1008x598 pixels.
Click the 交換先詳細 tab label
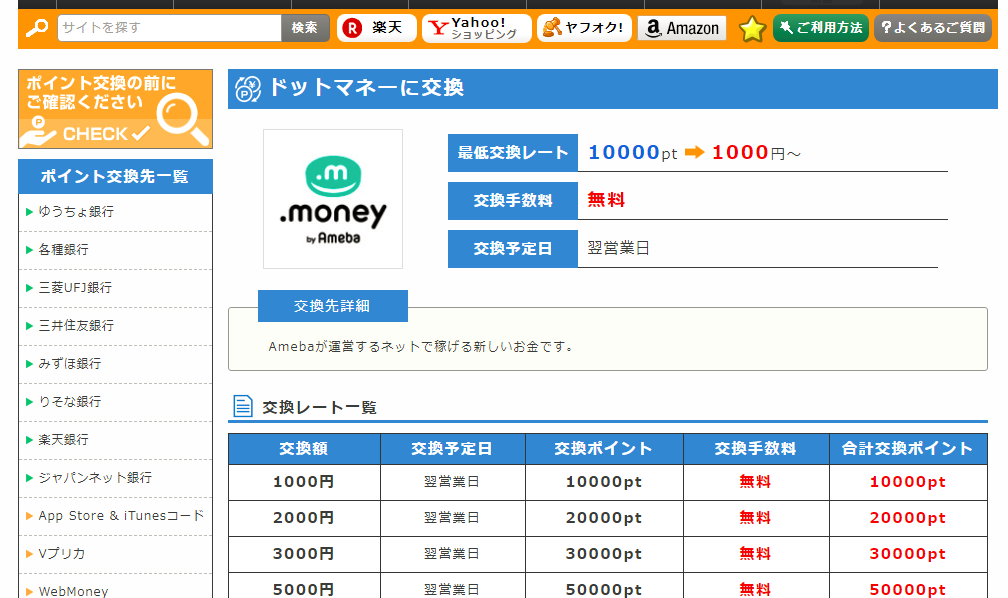[332, 306]
